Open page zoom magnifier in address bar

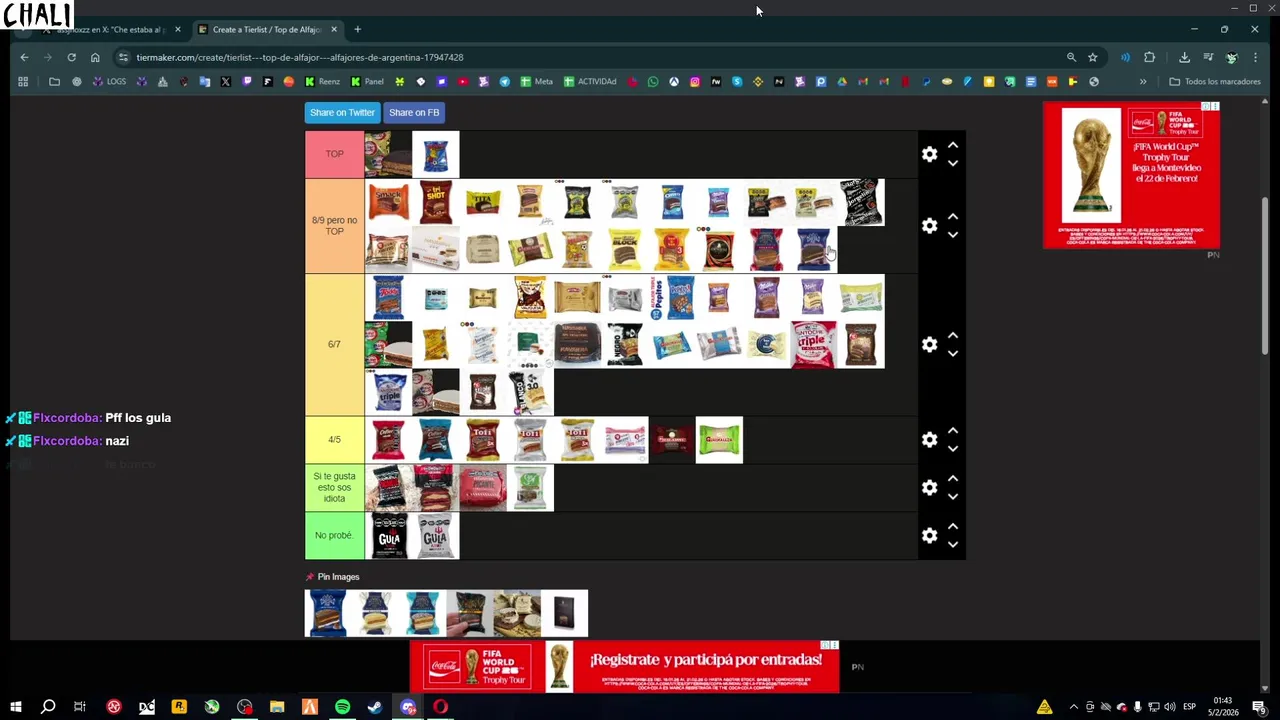[x=1071, y=57]
